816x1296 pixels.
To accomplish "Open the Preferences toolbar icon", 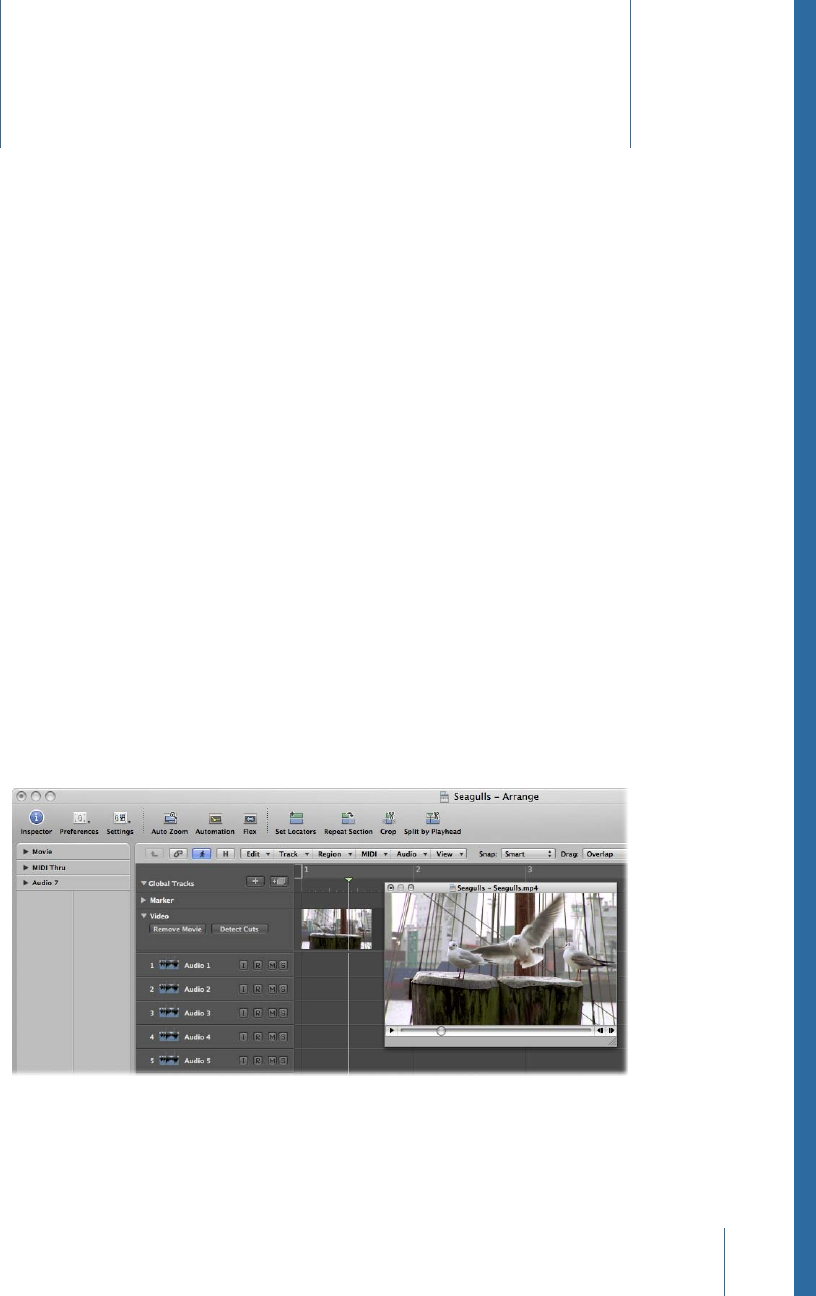I will tap(80, 817).
